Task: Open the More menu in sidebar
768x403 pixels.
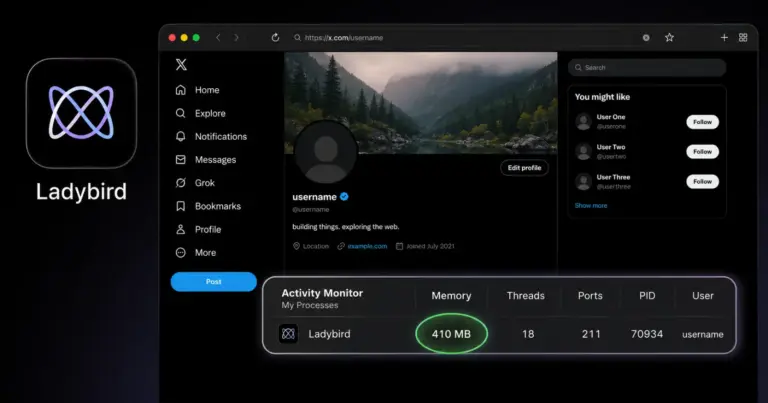Action: pyautogui.click(x=196, y=253)
